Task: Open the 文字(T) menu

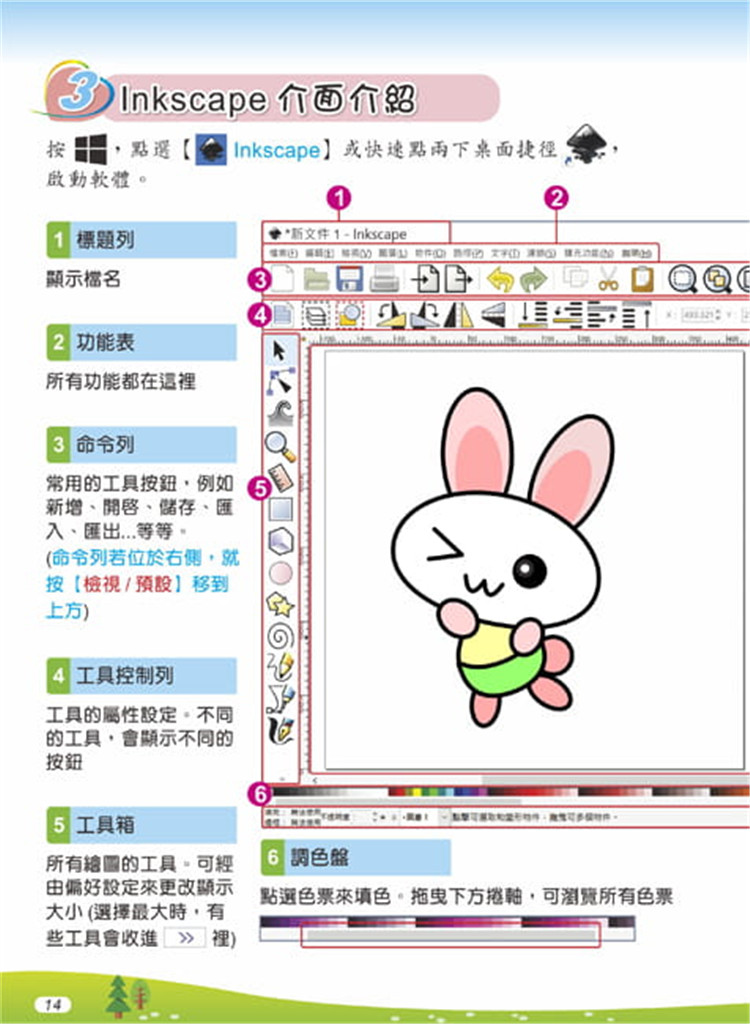Action: tap(504, 253)
